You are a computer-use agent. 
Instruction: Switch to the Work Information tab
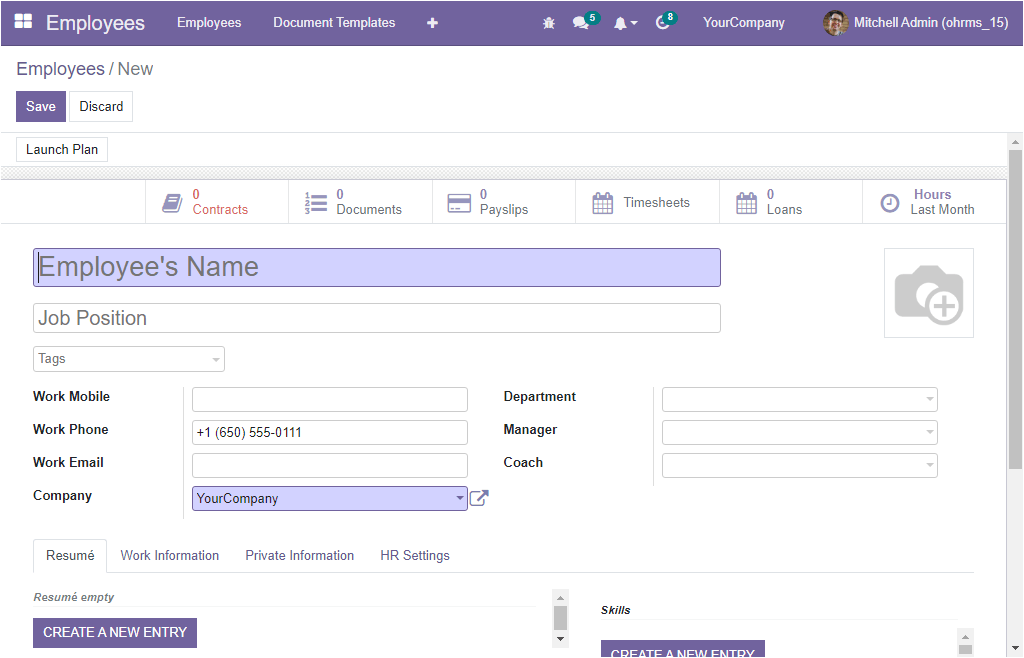click(x=170, y=556)
